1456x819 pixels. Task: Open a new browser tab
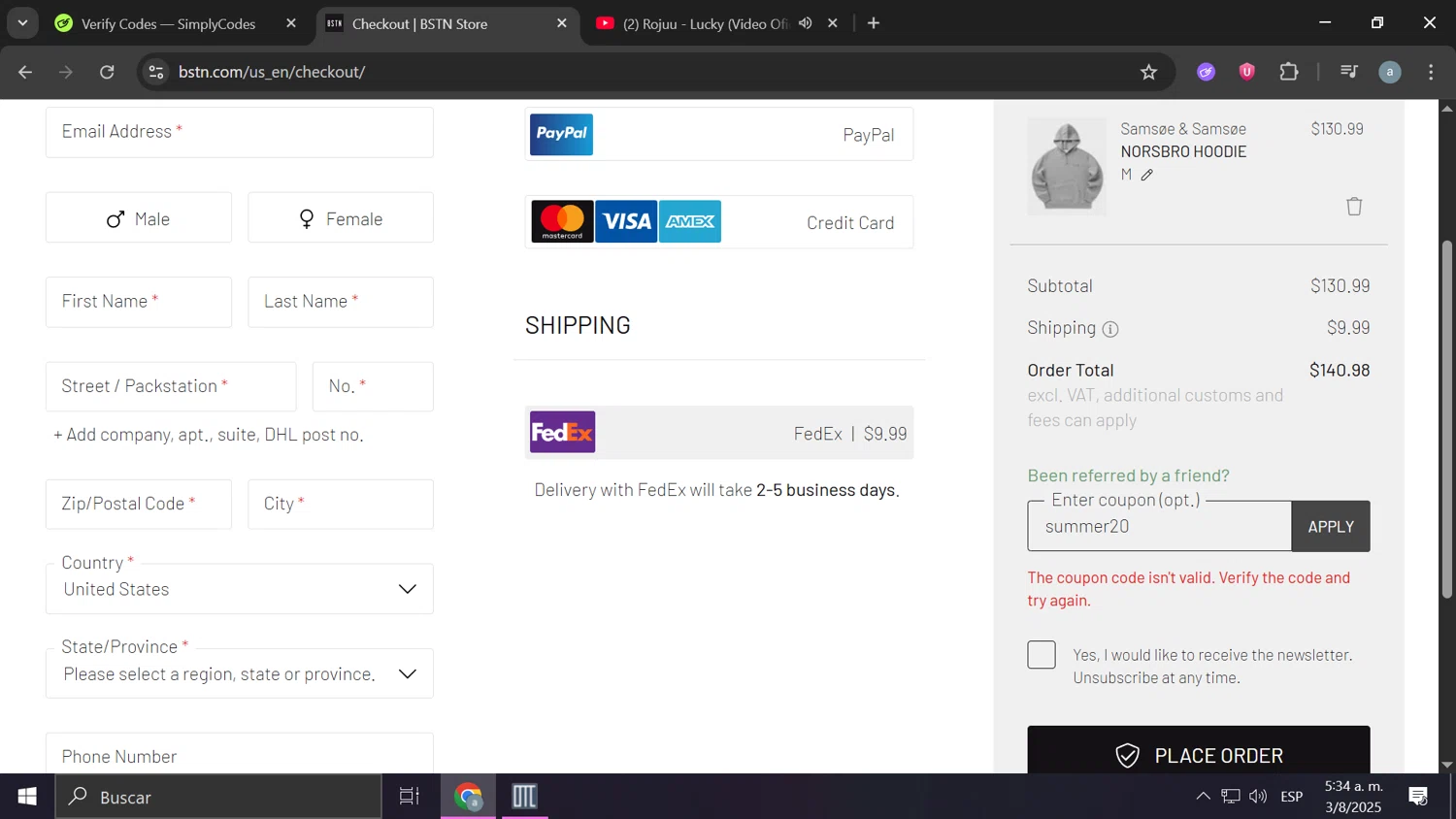click(x=874, y=23)
